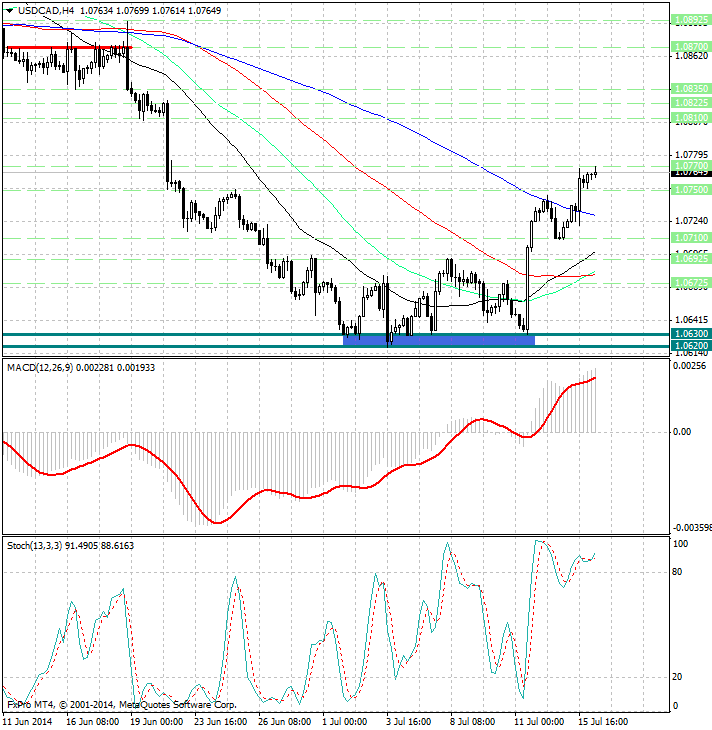Click the Stochastic 80 level label
The image size is (712, 730).
click(x=677, y=572)
